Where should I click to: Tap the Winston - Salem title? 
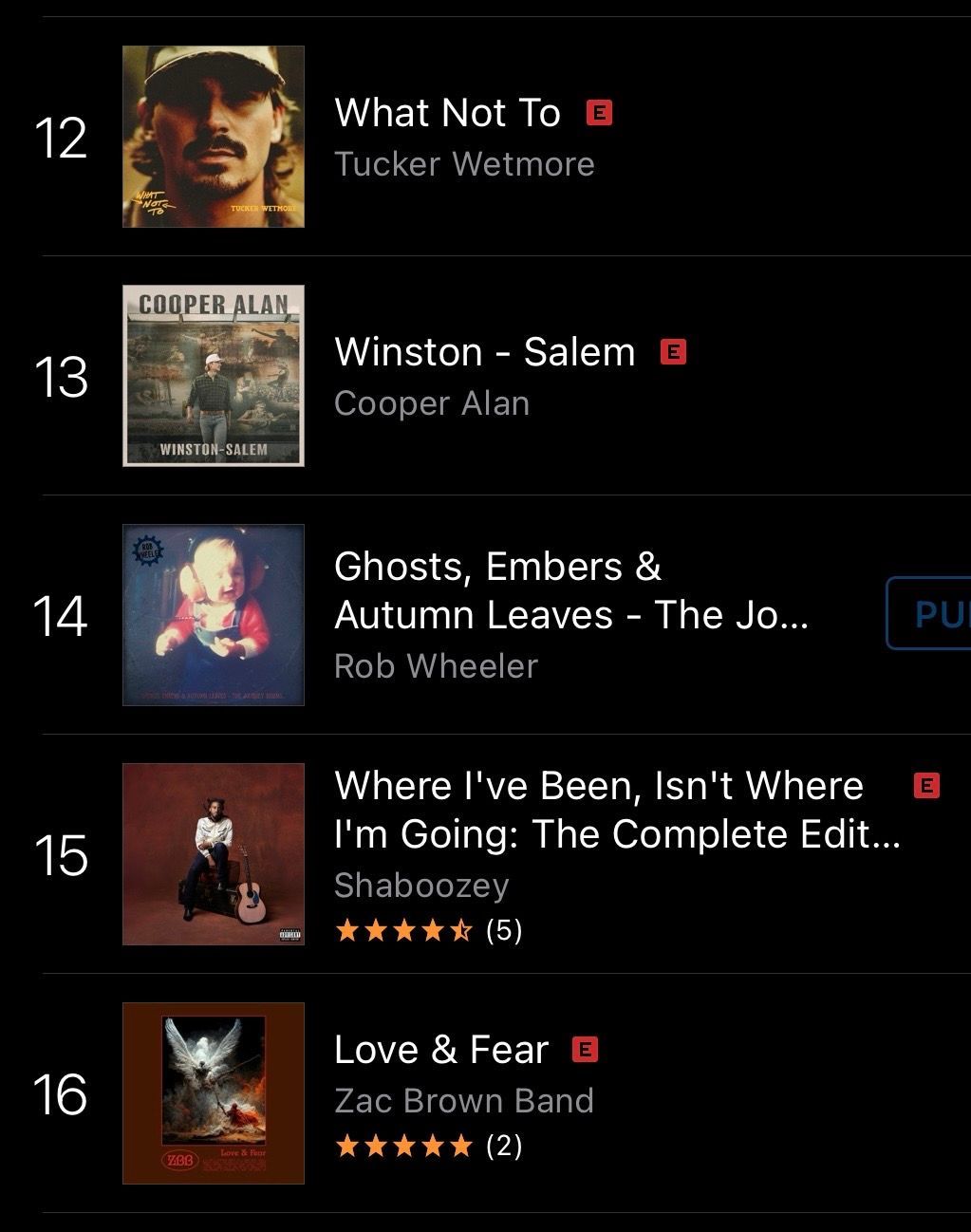tap(484, 352)
